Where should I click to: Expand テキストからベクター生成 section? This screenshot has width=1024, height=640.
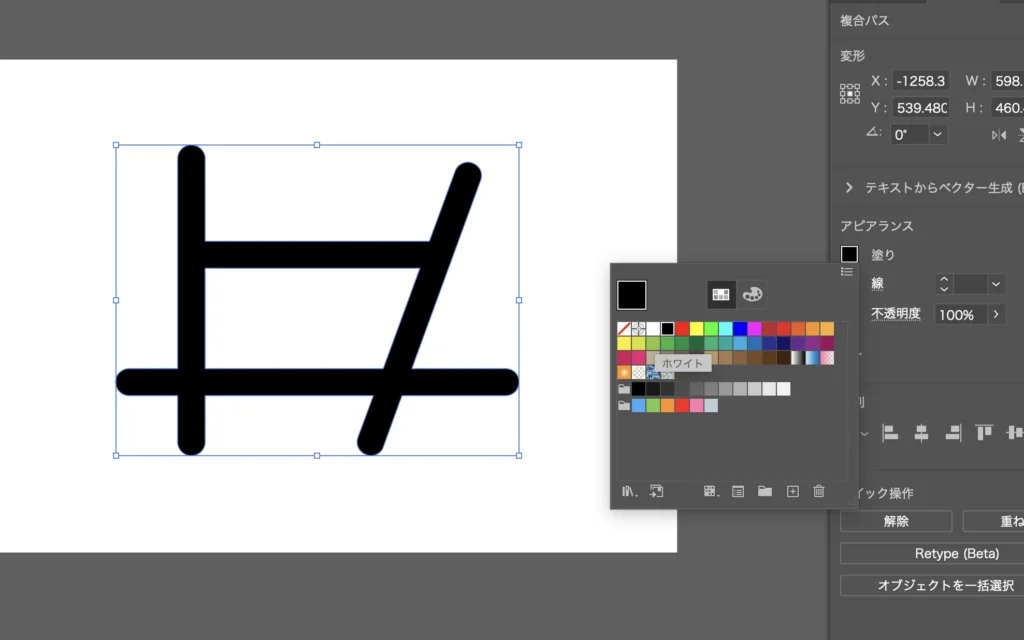[x=849, y=187]
